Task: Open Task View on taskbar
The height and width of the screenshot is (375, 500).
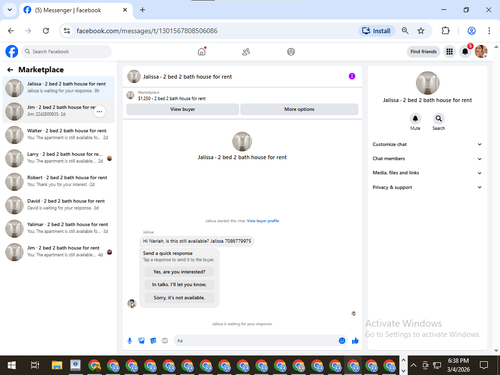Action: (x=35, y=365)
